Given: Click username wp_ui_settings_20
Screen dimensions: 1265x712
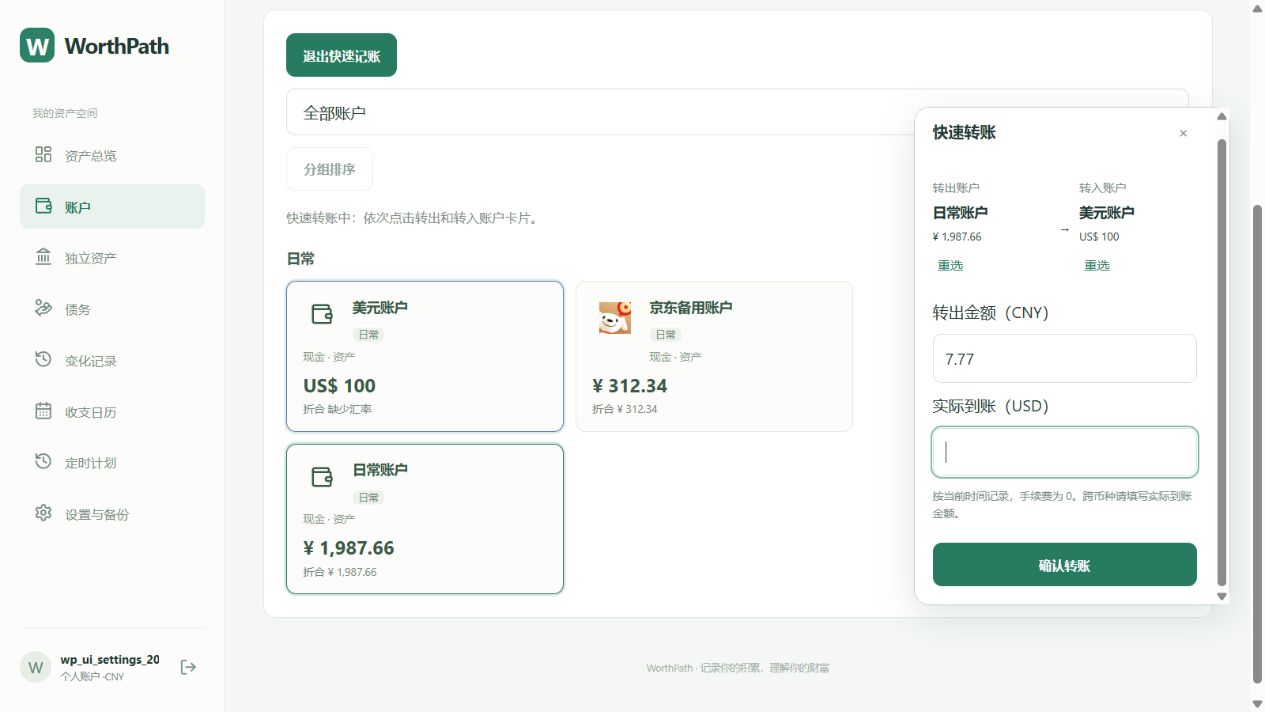Looking at the screenshot, I should coord(109,659).
